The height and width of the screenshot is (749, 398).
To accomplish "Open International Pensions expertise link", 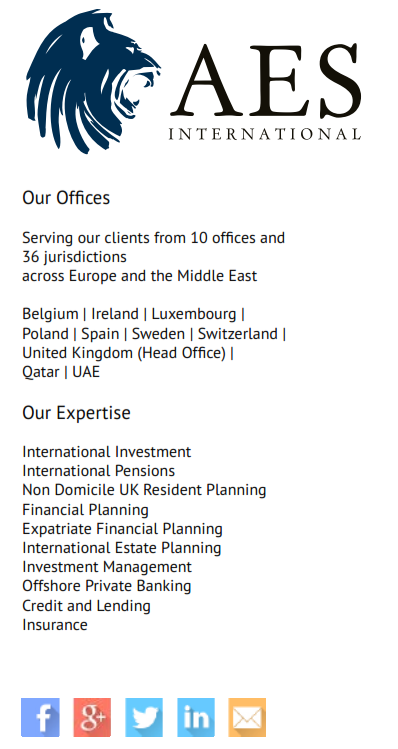I will tap(98, 471).
